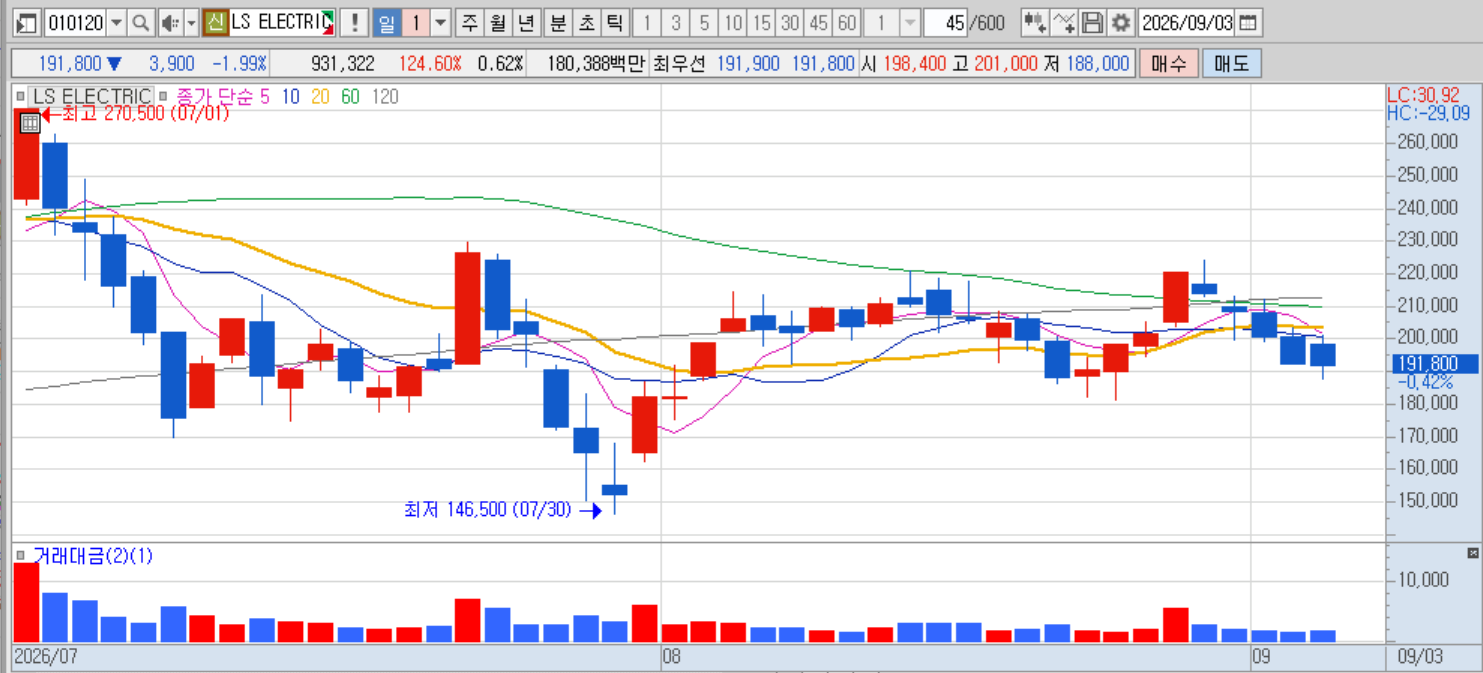Choose interval button 5

(x=705, y=22)
